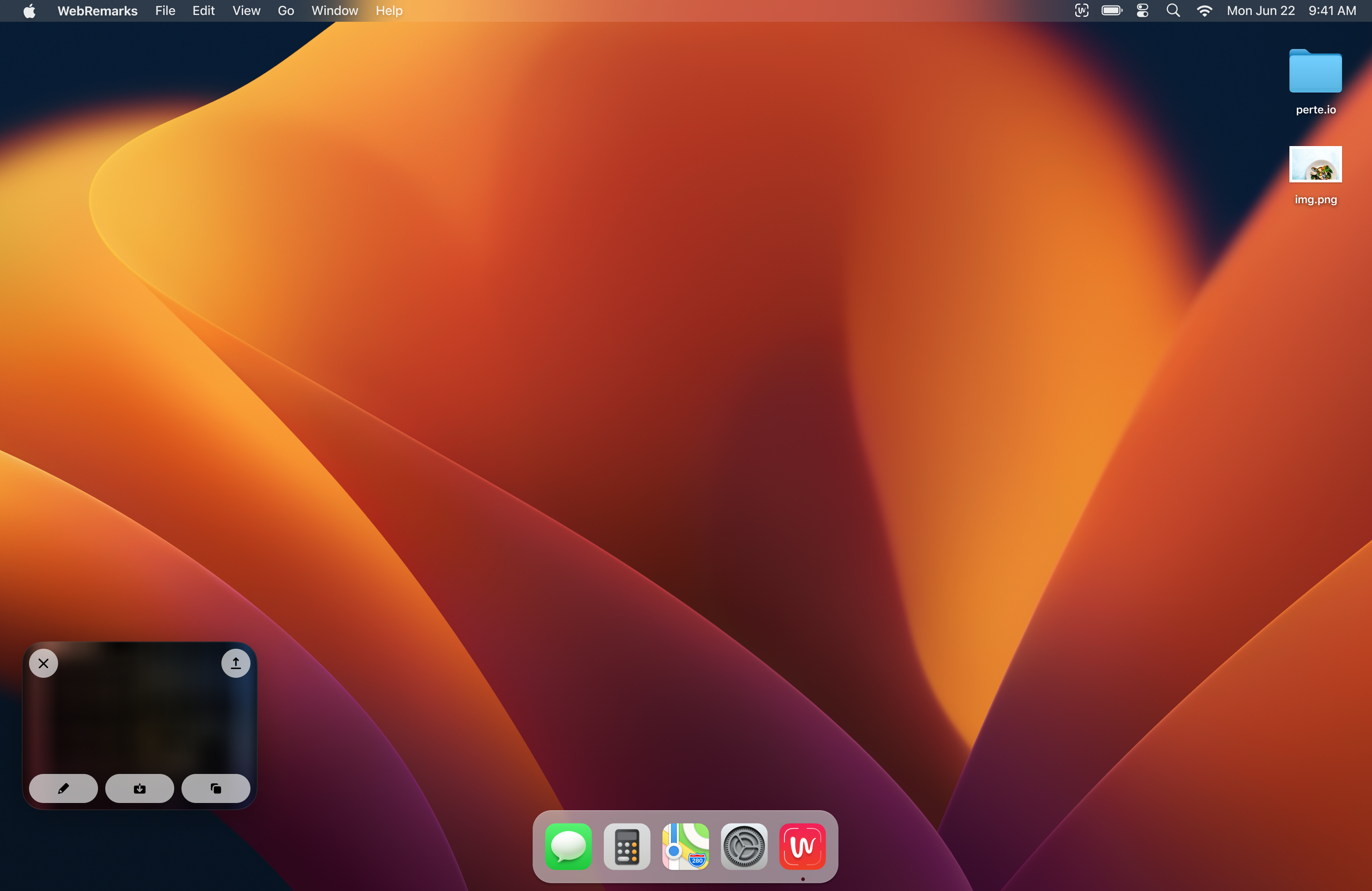Open Control Center from the menu bar
Screen dimensions: 1372x891
[x=1142, y=10]
